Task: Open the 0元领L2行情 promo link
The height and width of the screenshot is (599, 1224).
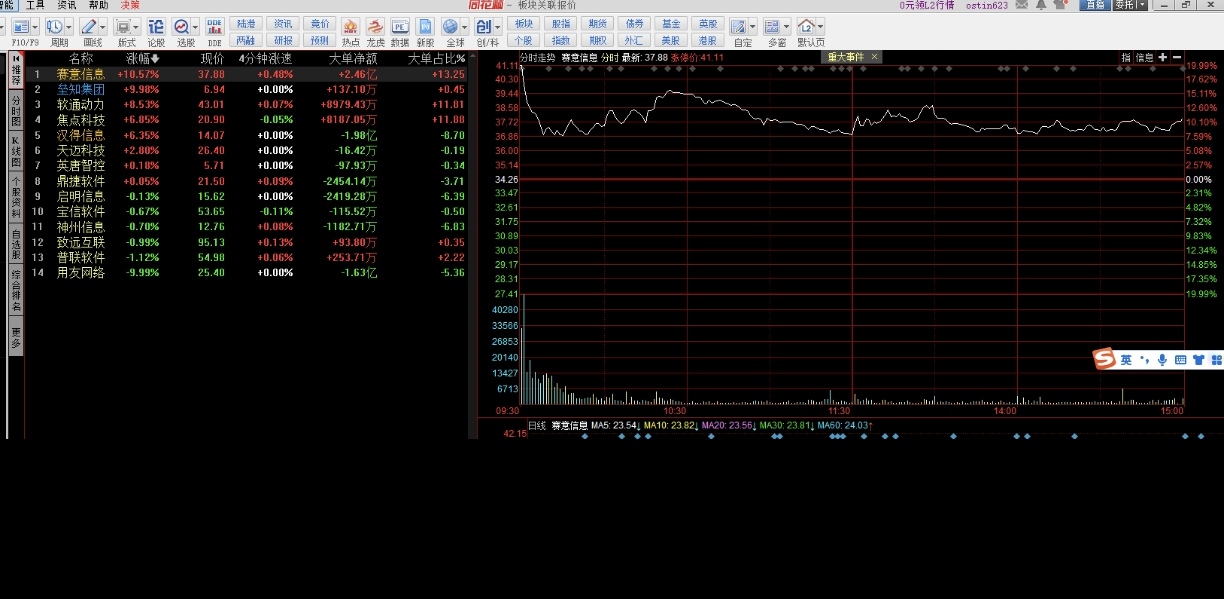Action: click(927, 5)
